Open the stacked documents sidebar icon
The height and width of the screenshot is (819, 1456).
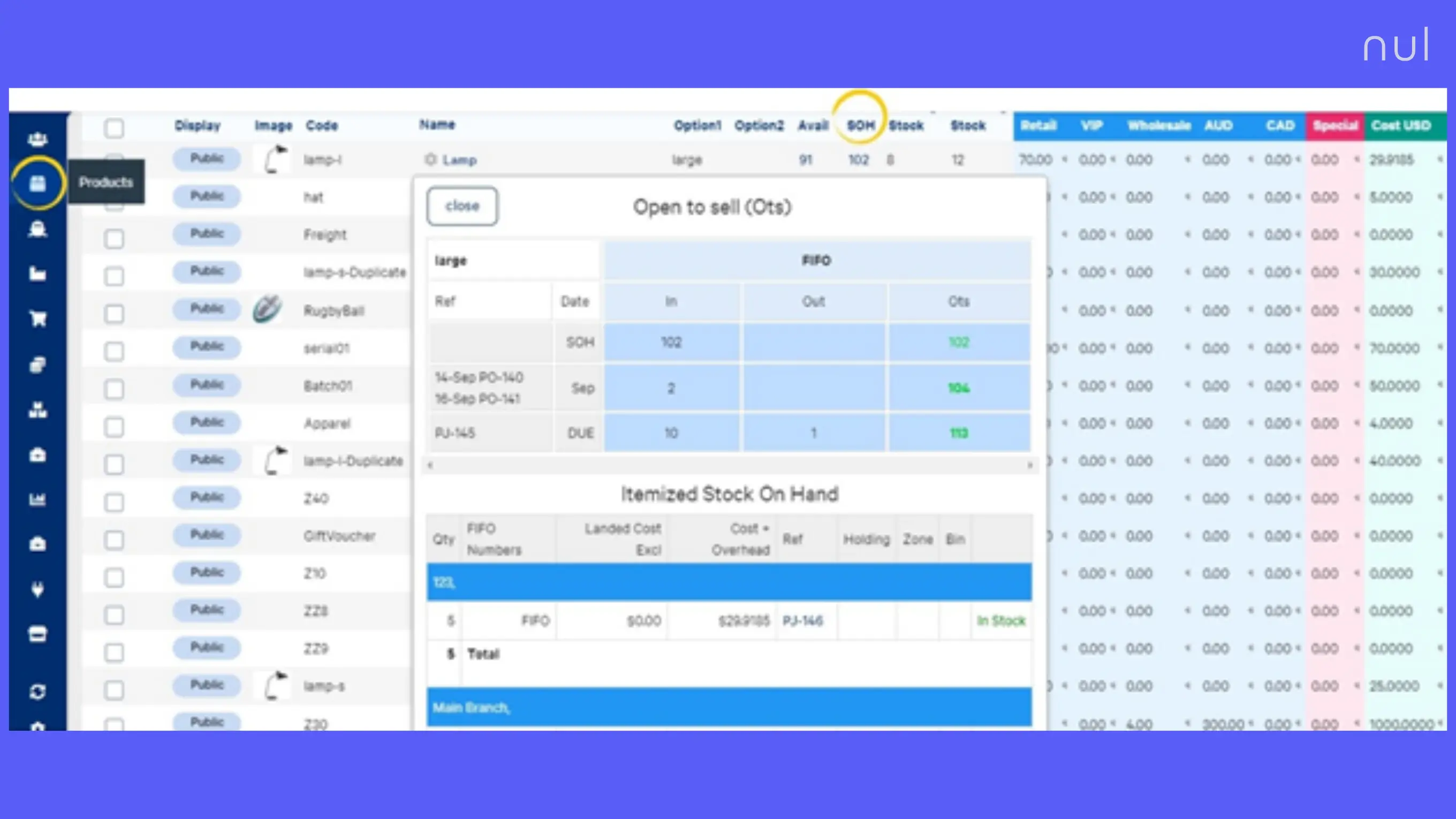tap(37, 365)
